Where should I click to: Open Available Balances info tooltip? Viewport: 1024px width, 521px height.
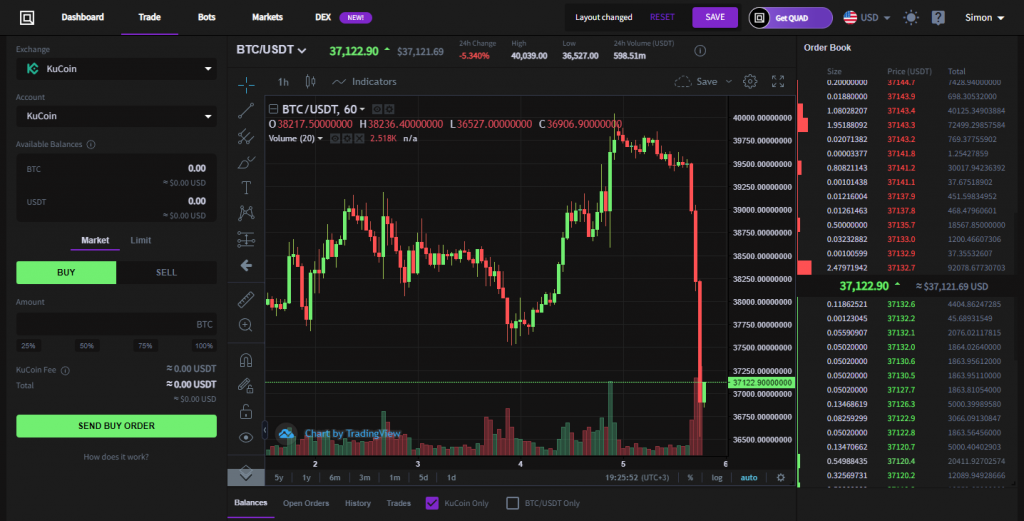91,144
